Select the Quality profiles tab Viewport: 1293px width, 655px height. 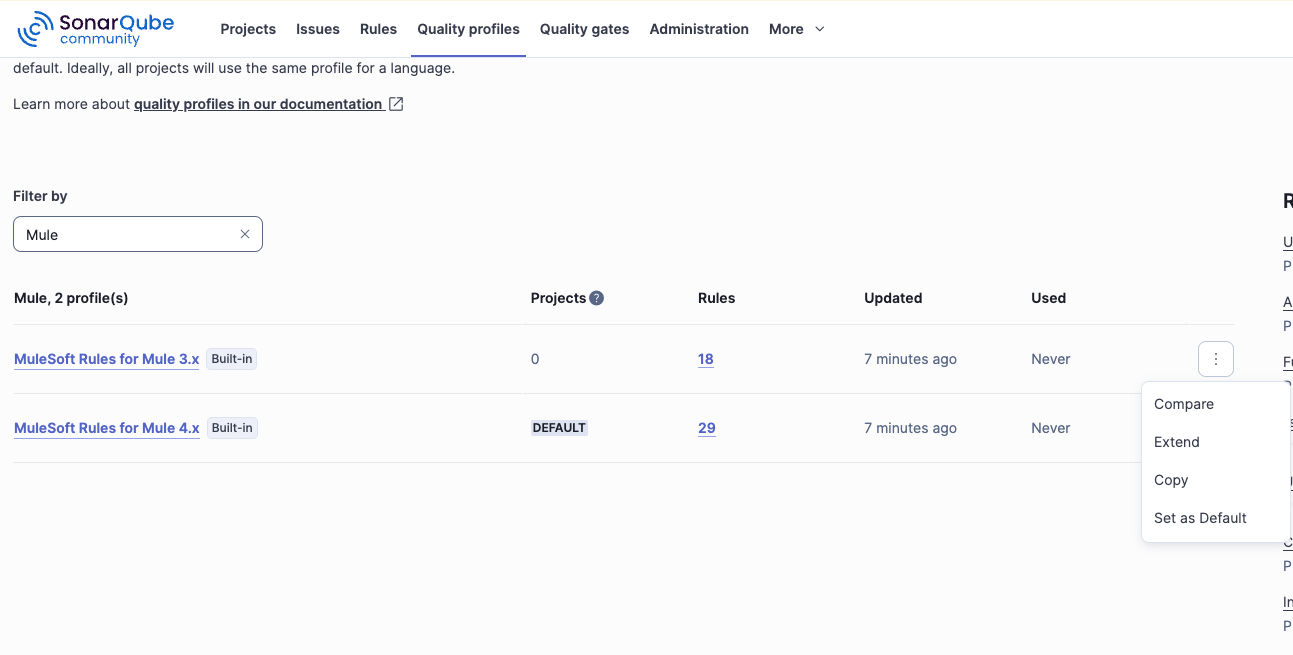click(x=469, y=29)
